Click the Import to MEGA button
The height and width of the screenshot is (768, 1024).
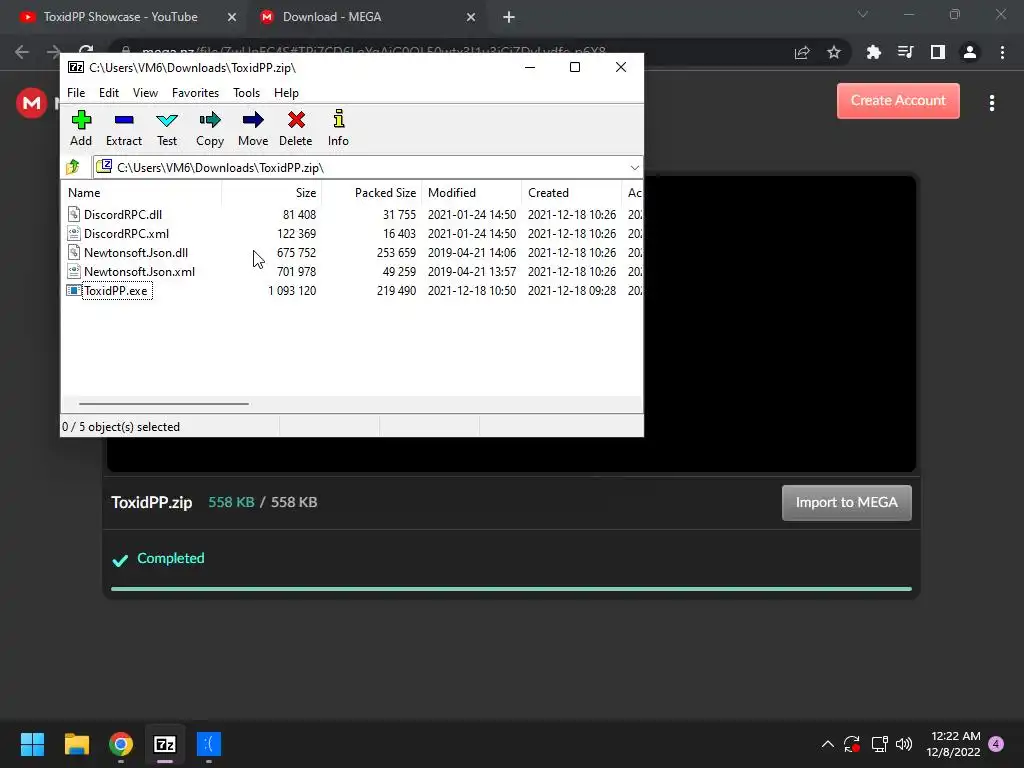tap(846, 502)
